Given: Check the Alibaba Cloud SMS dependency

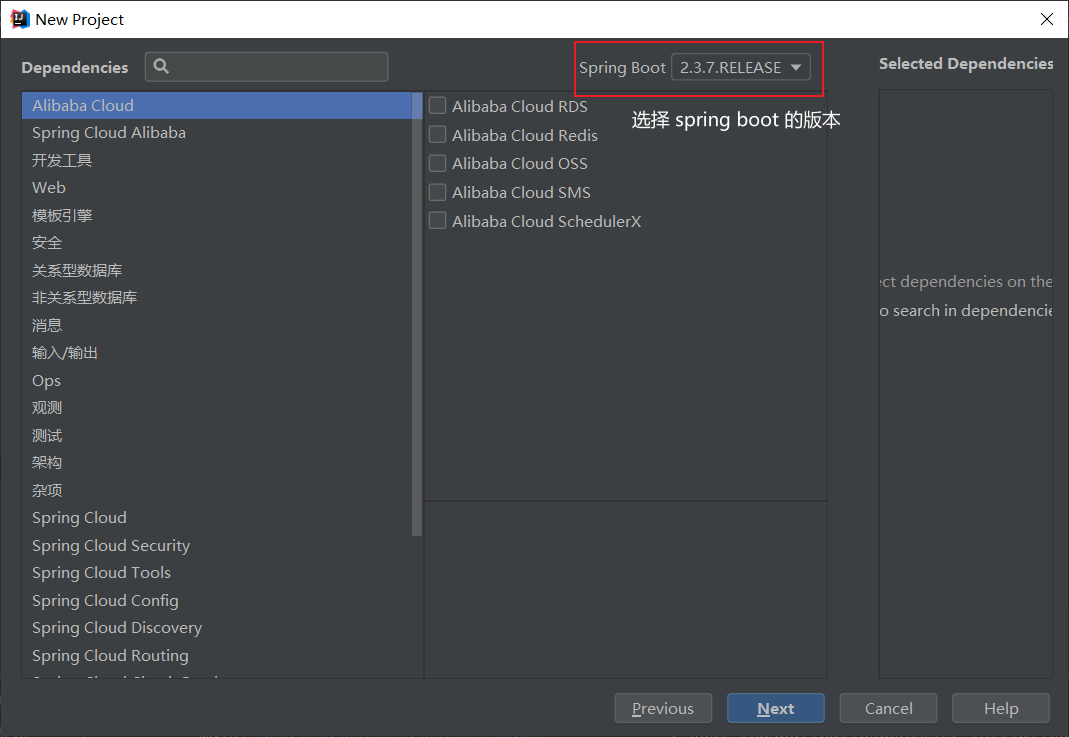Looking at the screenshot, I should (x=438, y=192).
